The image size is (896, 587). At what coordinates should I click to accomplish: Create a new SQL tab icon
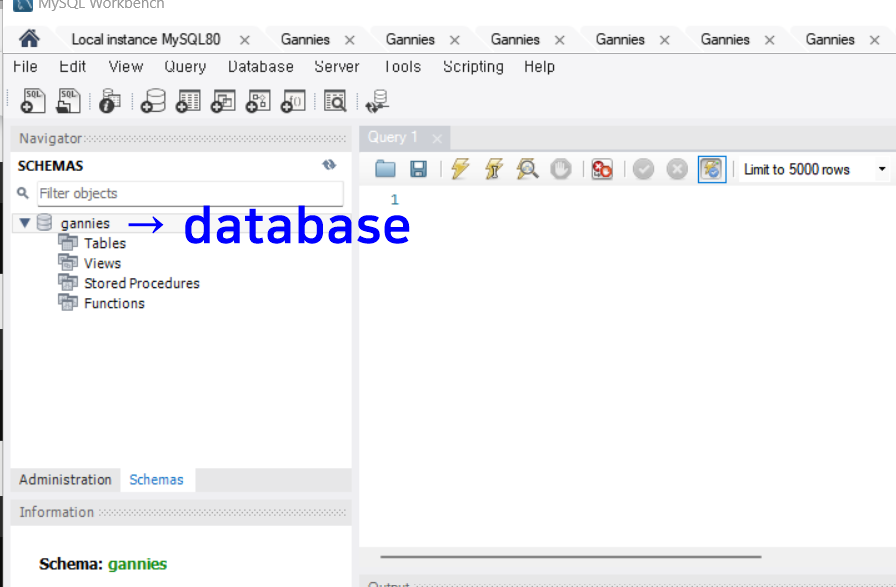[x=33, y=101]
